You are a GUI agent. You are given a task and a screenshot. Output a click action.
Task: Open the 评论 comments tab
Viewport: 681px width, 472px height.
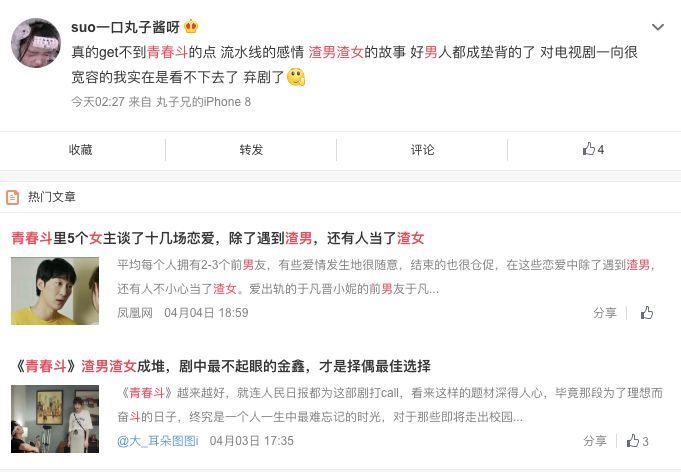click(x=422, y=150)
